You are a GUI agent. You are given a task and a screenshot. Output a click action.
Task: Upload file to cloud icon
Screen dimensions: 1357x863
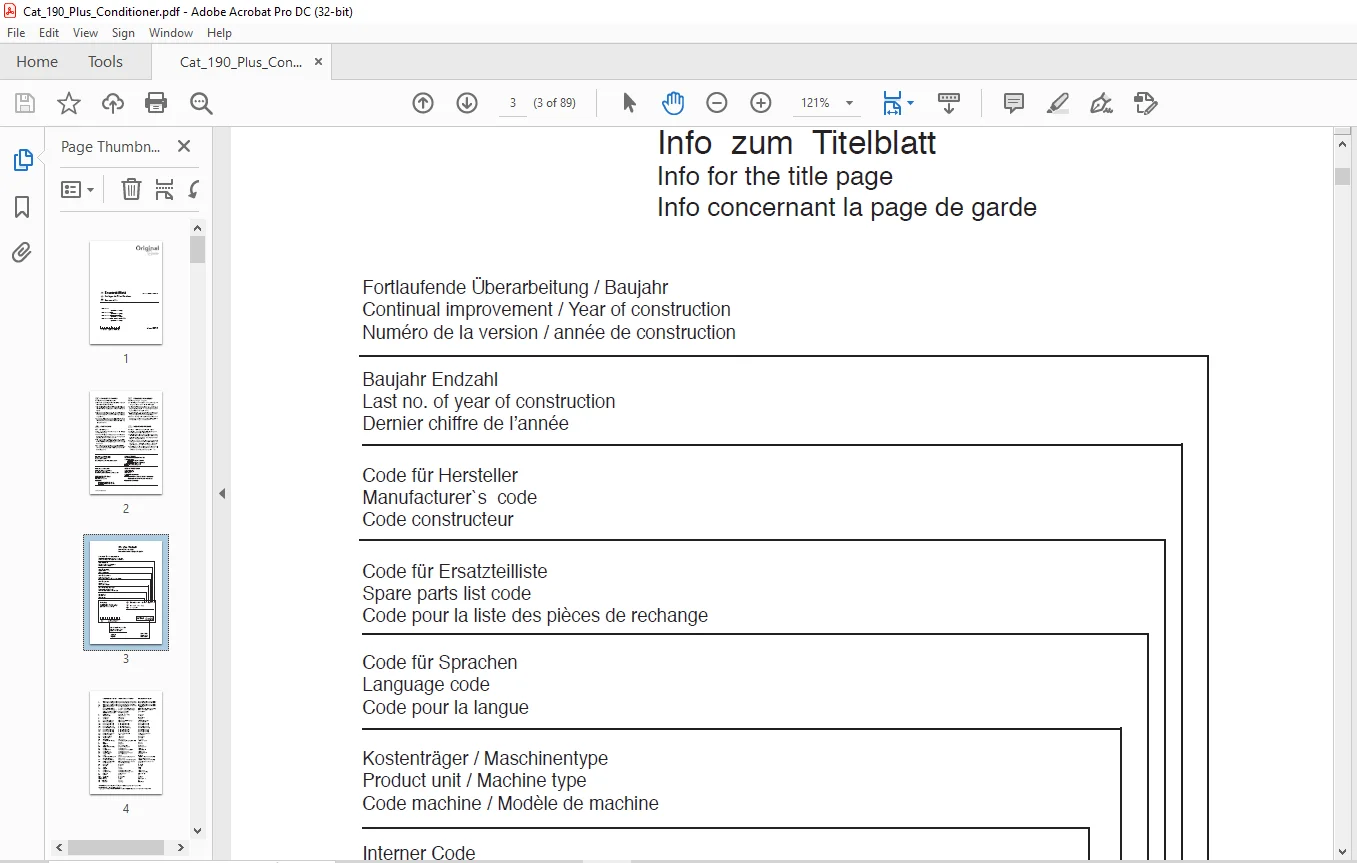click(113, 103)
